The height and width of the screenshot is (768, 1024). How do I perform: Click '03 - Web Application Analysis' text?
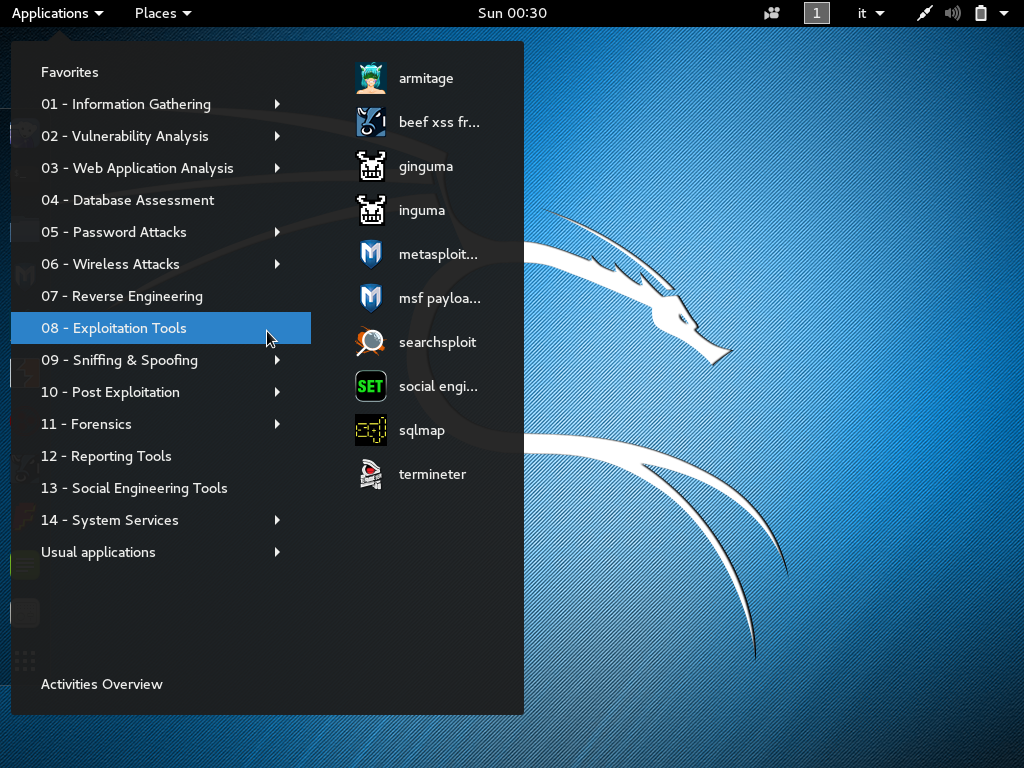pos(137,168)
